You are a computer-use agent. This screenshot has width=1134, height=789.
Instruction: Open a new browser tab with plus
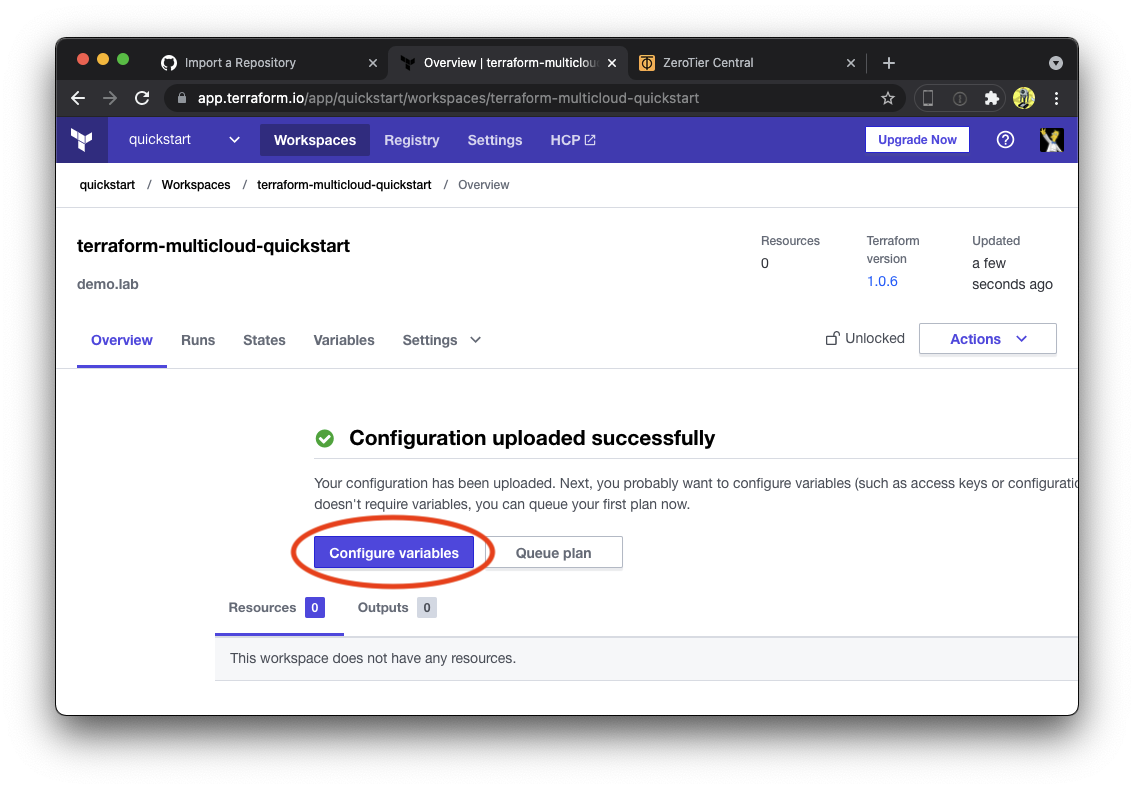click(889, 63)
